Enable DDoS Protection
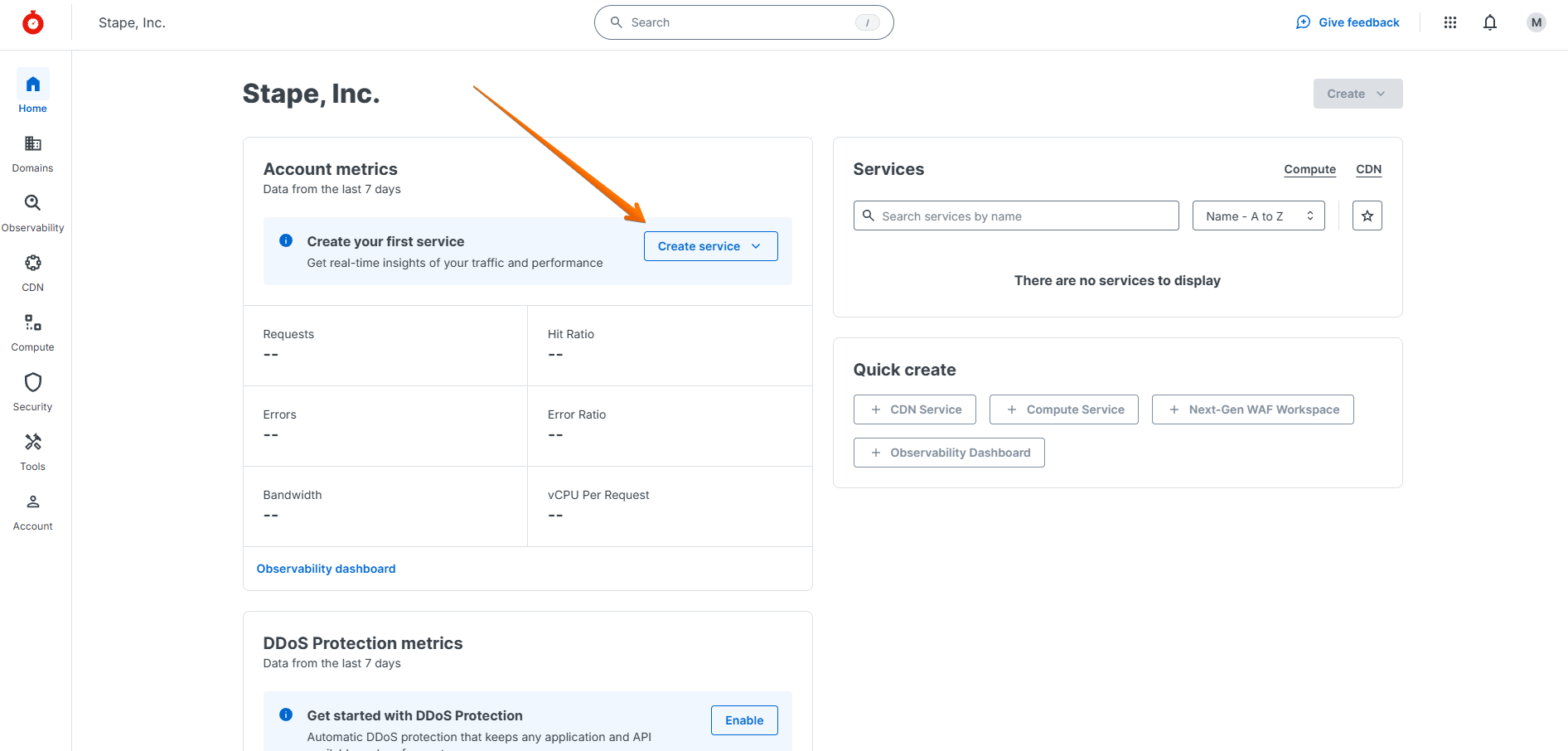The width and height of the screenshot is (1568, 751). coord(744,720)
